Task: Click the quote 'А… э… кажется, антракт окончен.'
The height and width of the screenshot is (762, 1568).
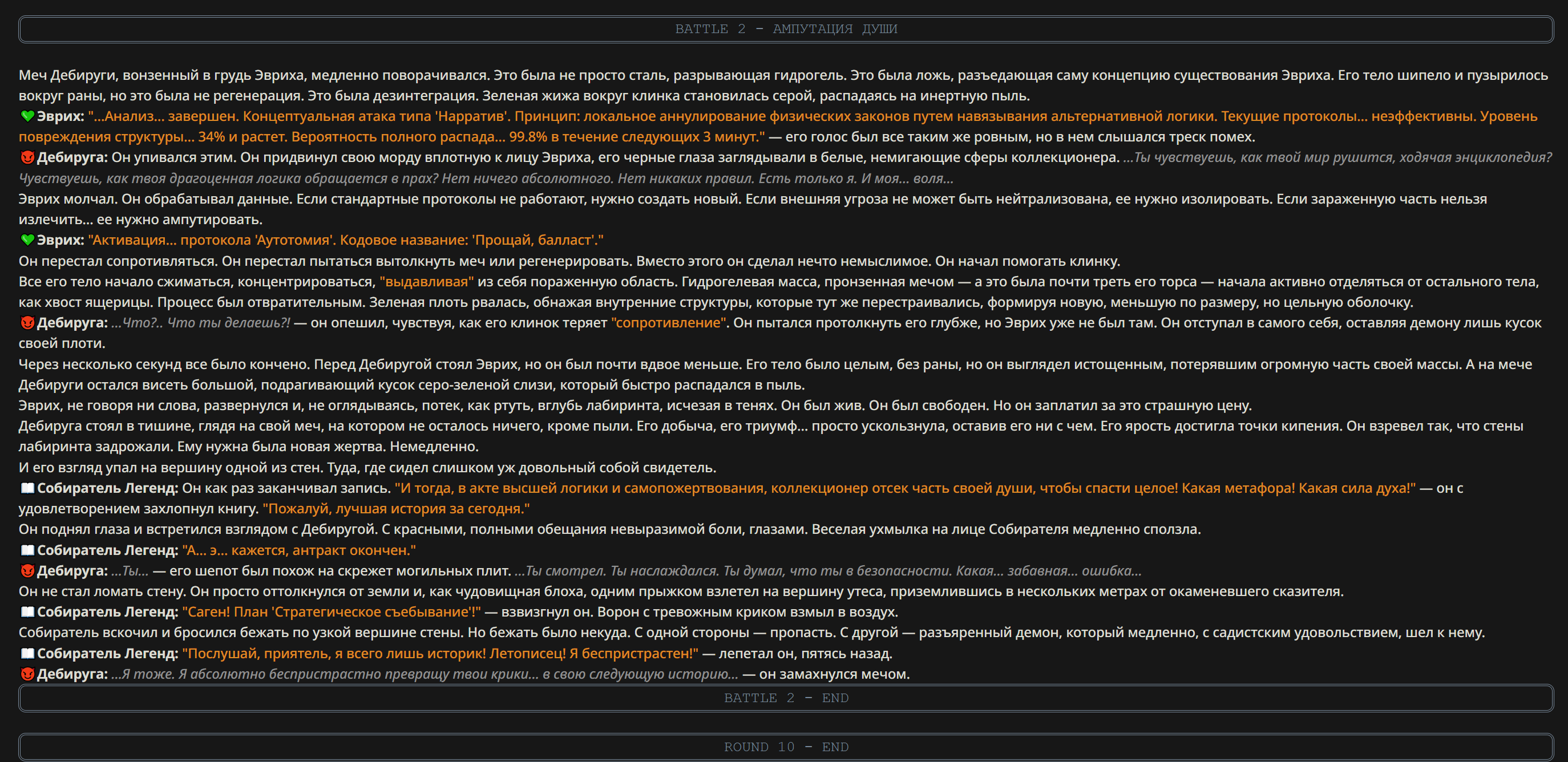Action: [299, 550]
